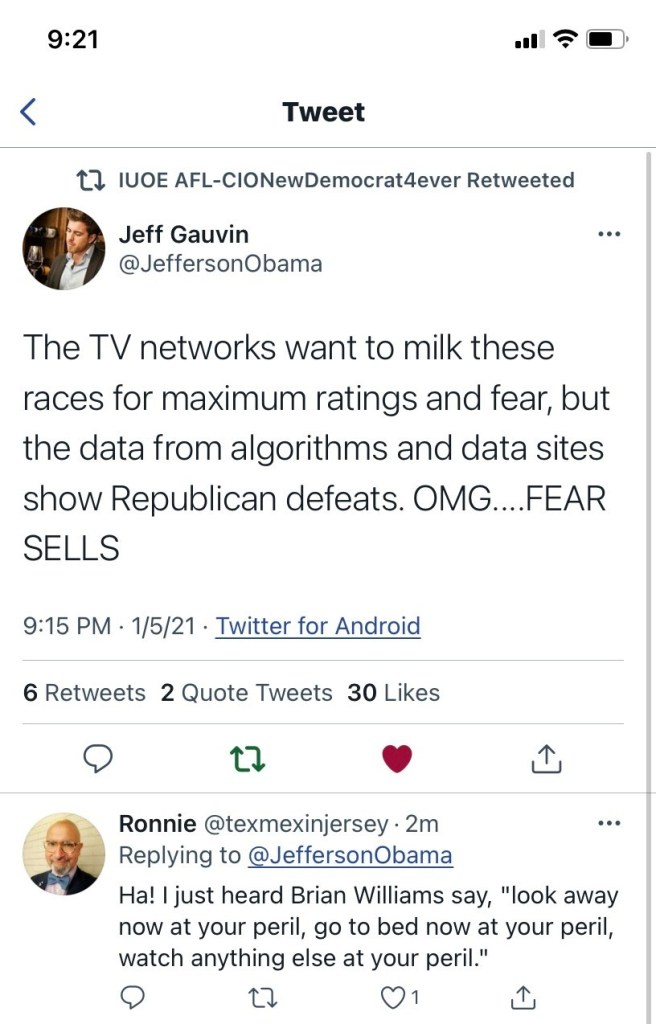The width and height of the screenshot is (656, 1024).
Task: Open the @JeffersonObama mention in Ronnie's reply
Action: click(349, 856)
